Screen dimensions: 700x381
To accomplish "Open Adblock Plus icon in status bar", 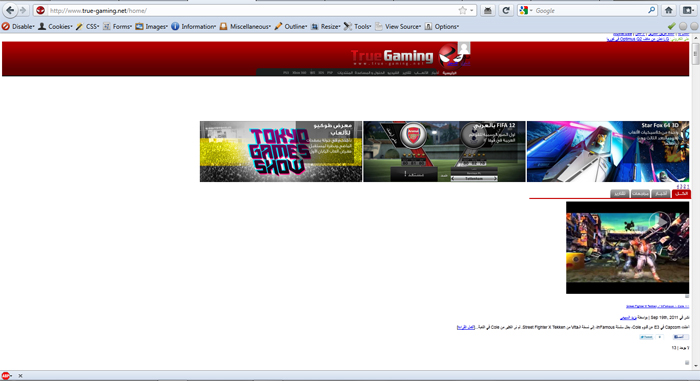I will 5,376.
